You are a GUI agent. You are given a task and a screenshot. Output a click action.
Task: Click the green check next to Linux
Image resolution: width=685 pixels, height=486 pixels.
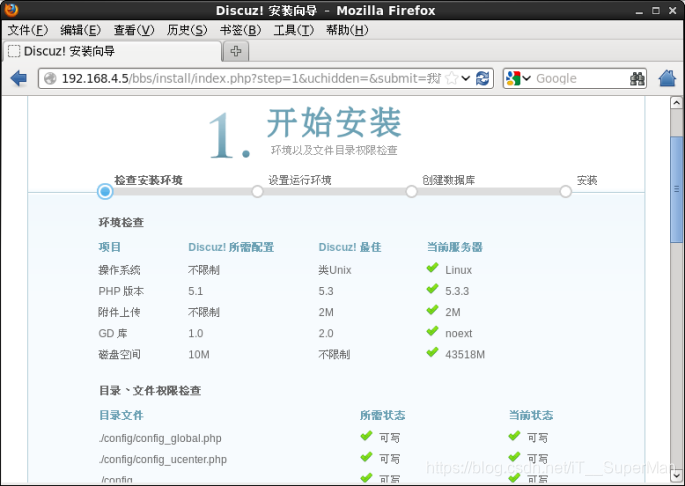[x=432, y=267]
